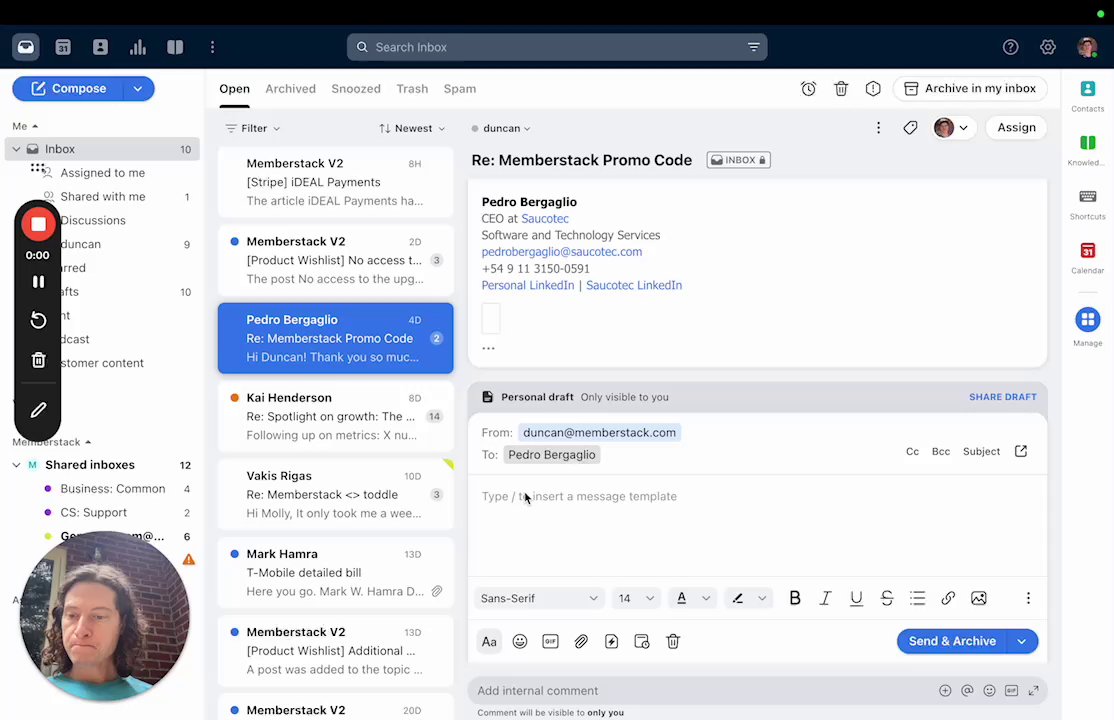Collapse the Inbox folder tree
The image size is (1114, 720).
pos(16,149)
